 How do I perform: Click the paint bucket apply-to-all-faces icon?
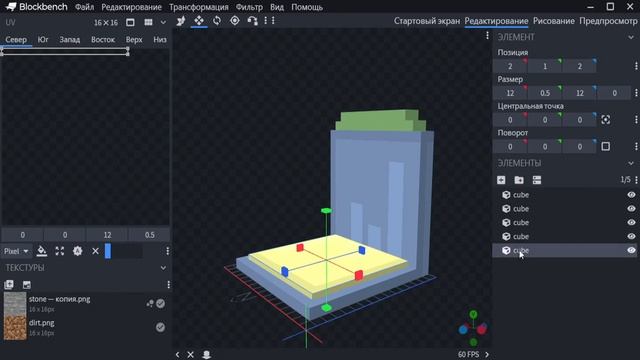(42, 251)
